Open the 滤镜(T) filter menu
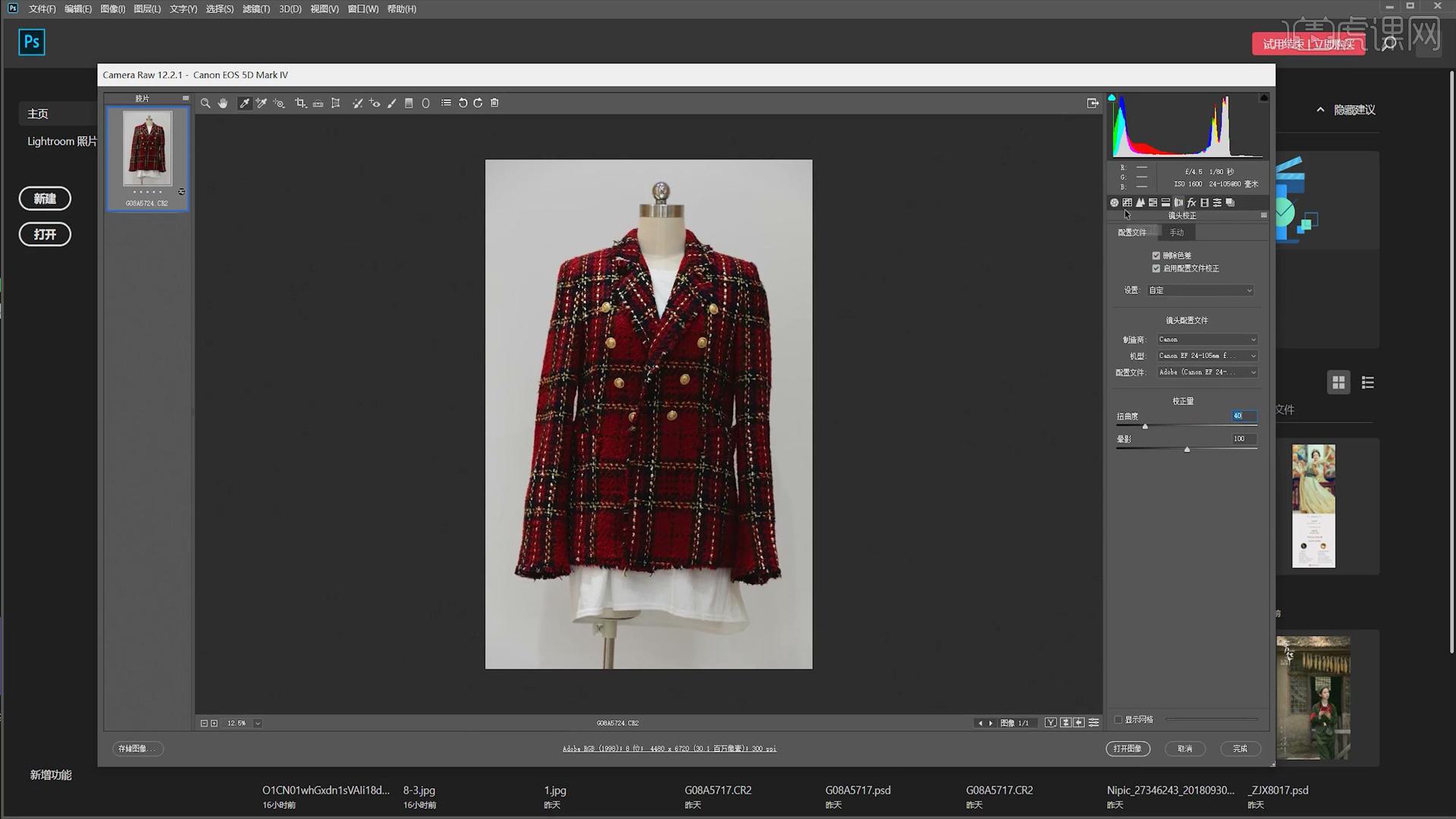Viewport: 1456px width, 819px height. pyautogui.click(x=256, y=9)
